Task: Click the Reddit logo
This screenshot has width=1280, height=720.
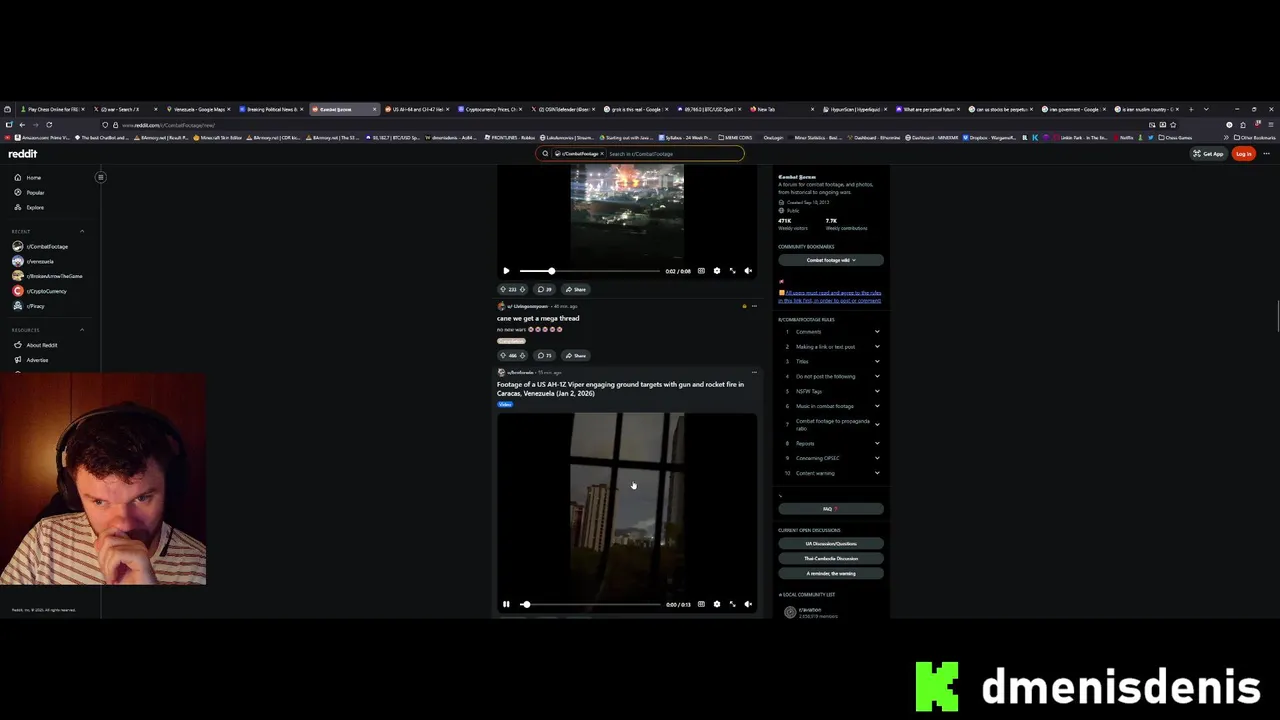Action: 22,154
